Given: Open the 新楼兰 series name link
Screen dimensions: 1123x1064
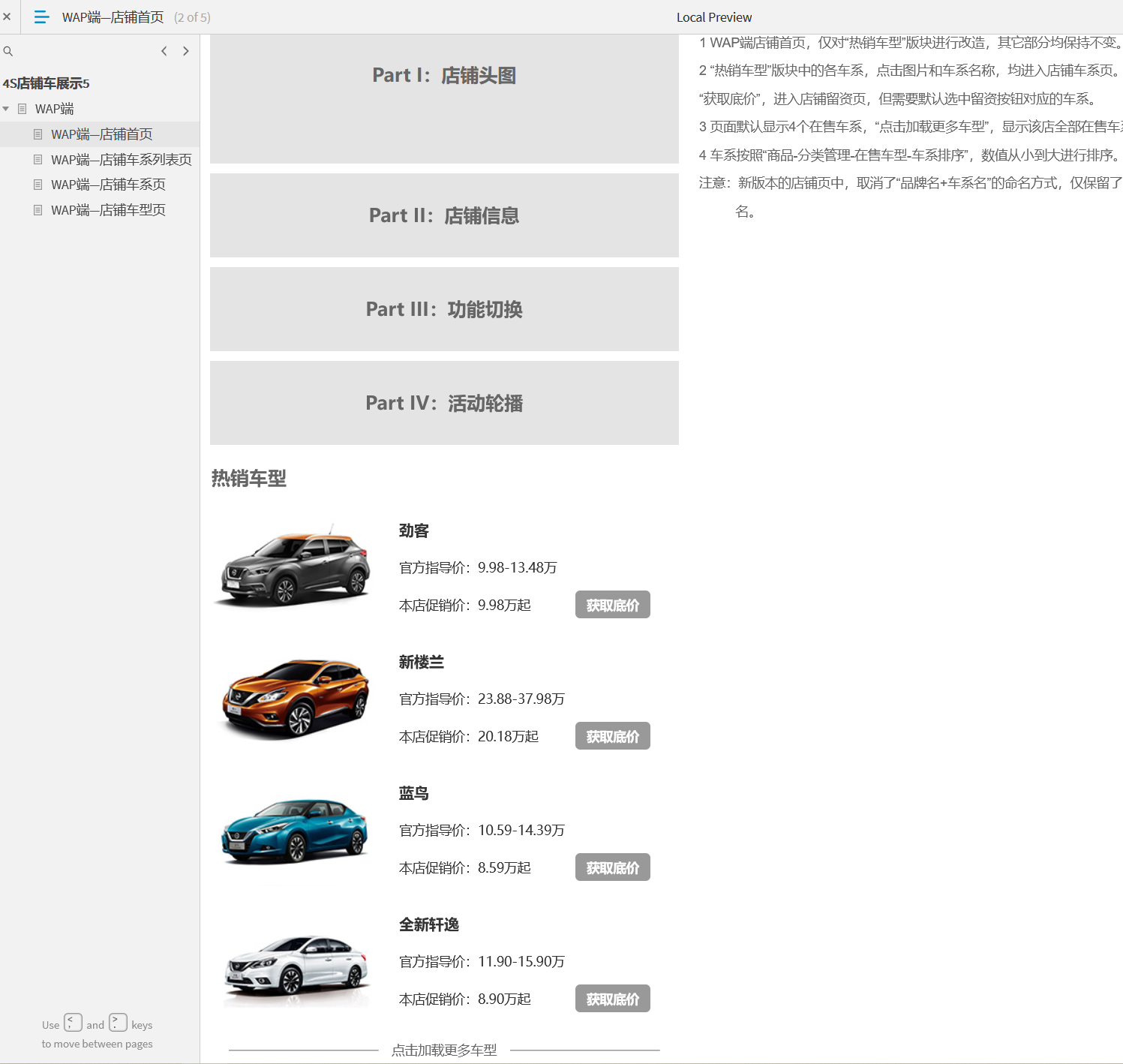Looking at the screenshot, I should (x=422, y=662).
